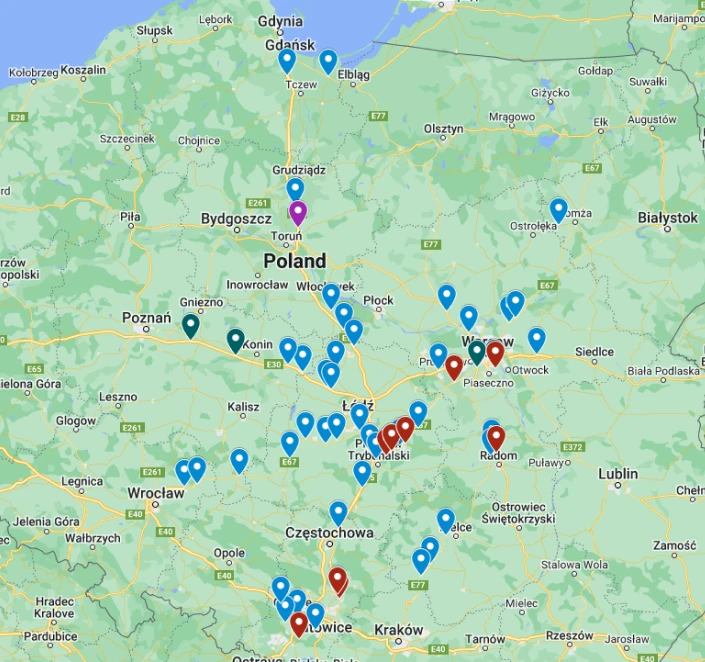Viewport: 705px width, 662px height.
Task: Click the red pin at Radom
Action: pyautogui.click(x=496, y=438)
